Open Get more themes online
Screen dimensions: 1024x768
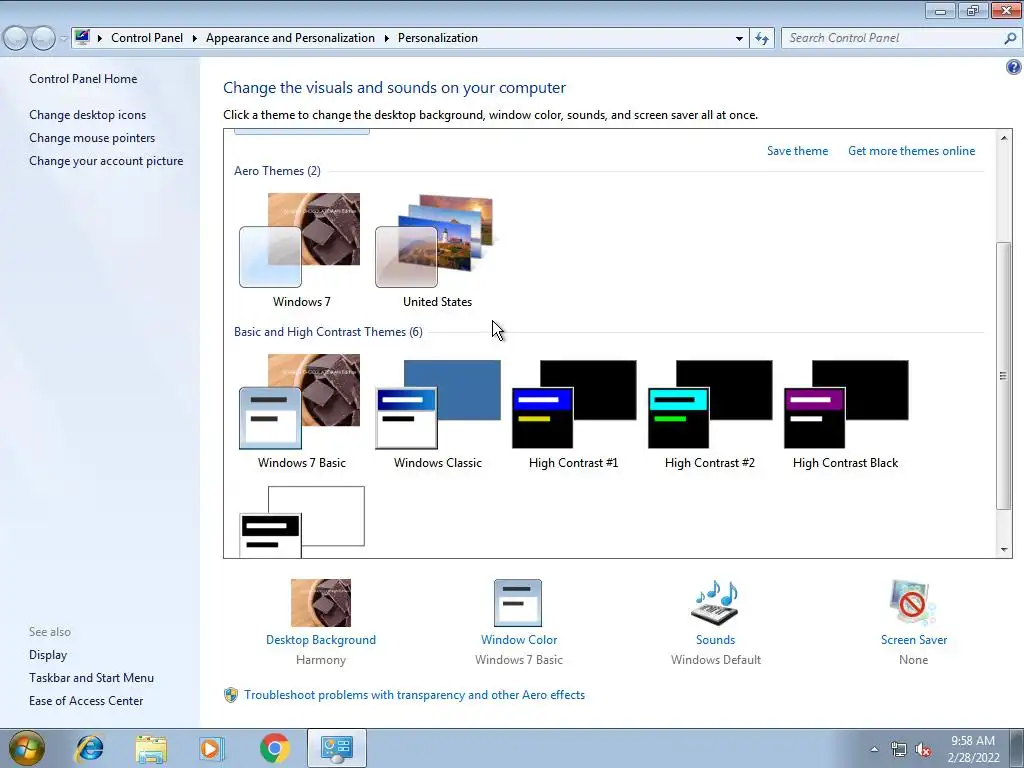pos(912,151)
